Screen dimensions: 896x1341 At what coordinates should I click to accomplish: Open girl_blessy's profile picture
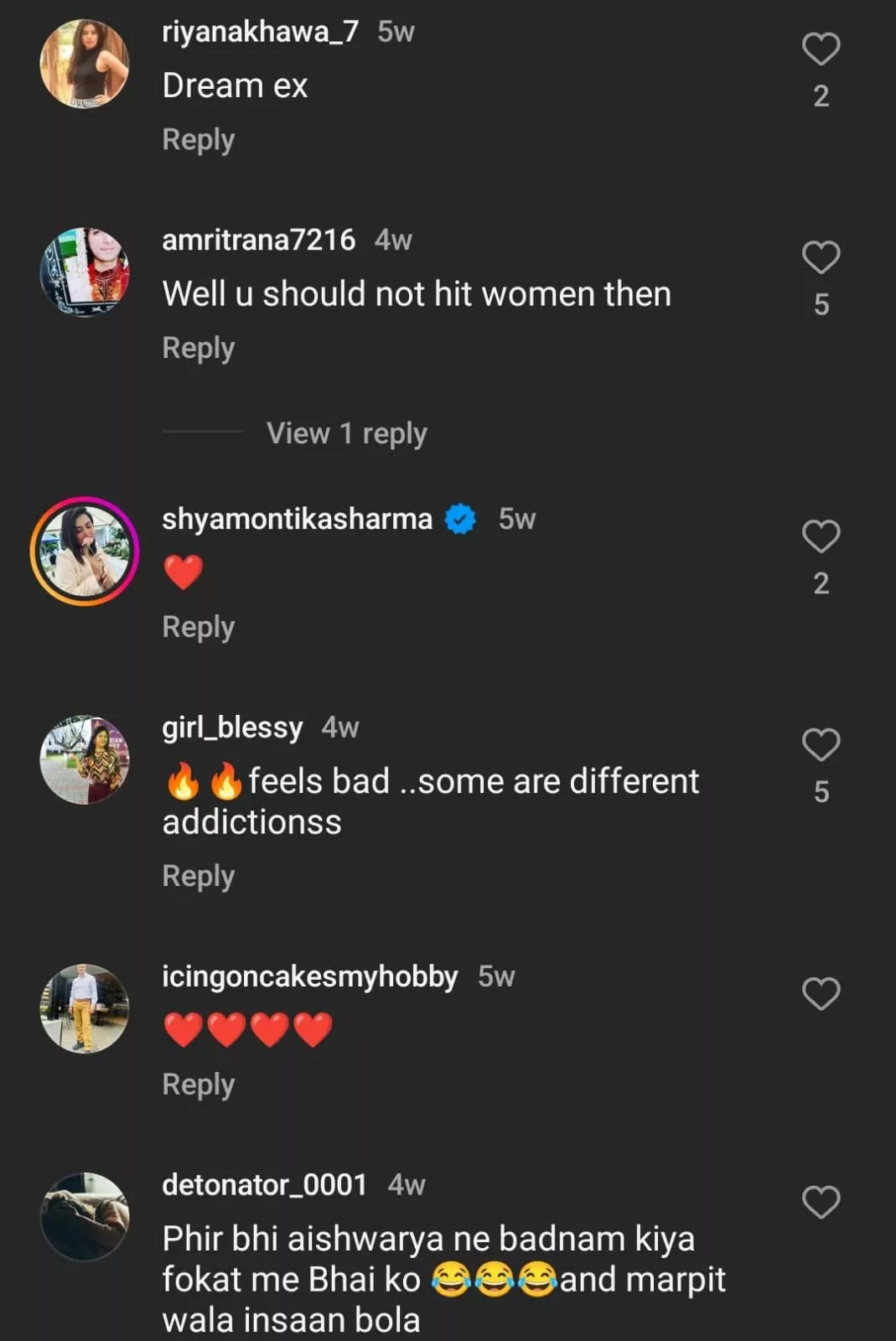pyautogui.click(x=85, y=759)
